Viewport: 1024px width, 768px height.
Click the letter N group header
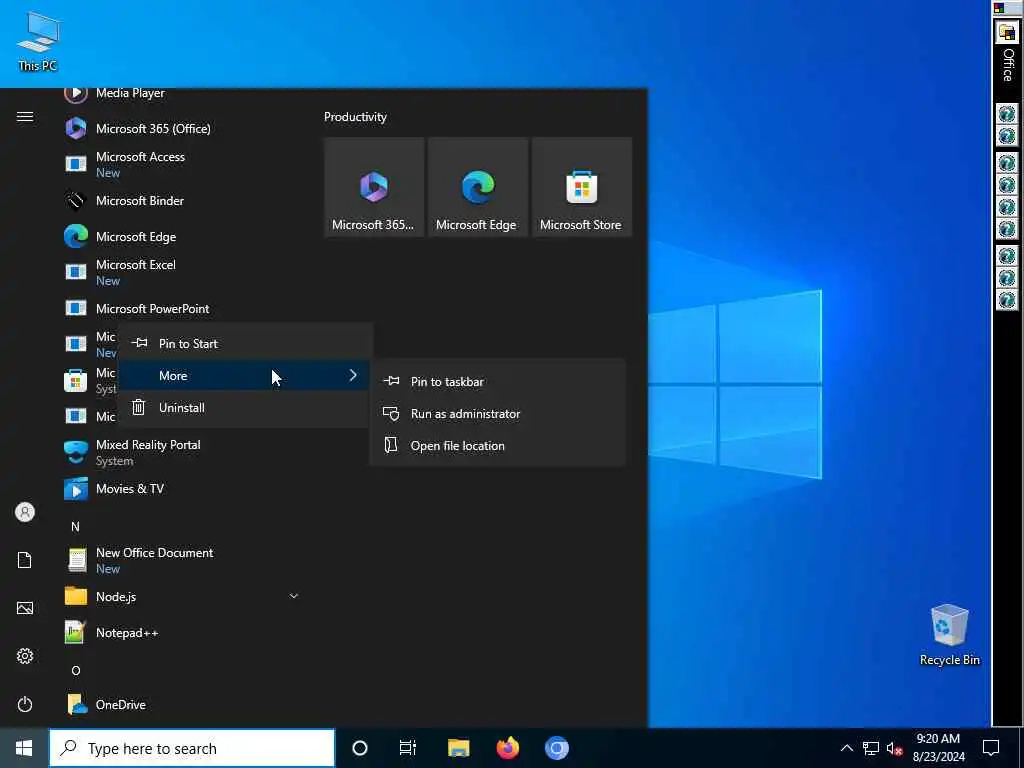(75, 526)
